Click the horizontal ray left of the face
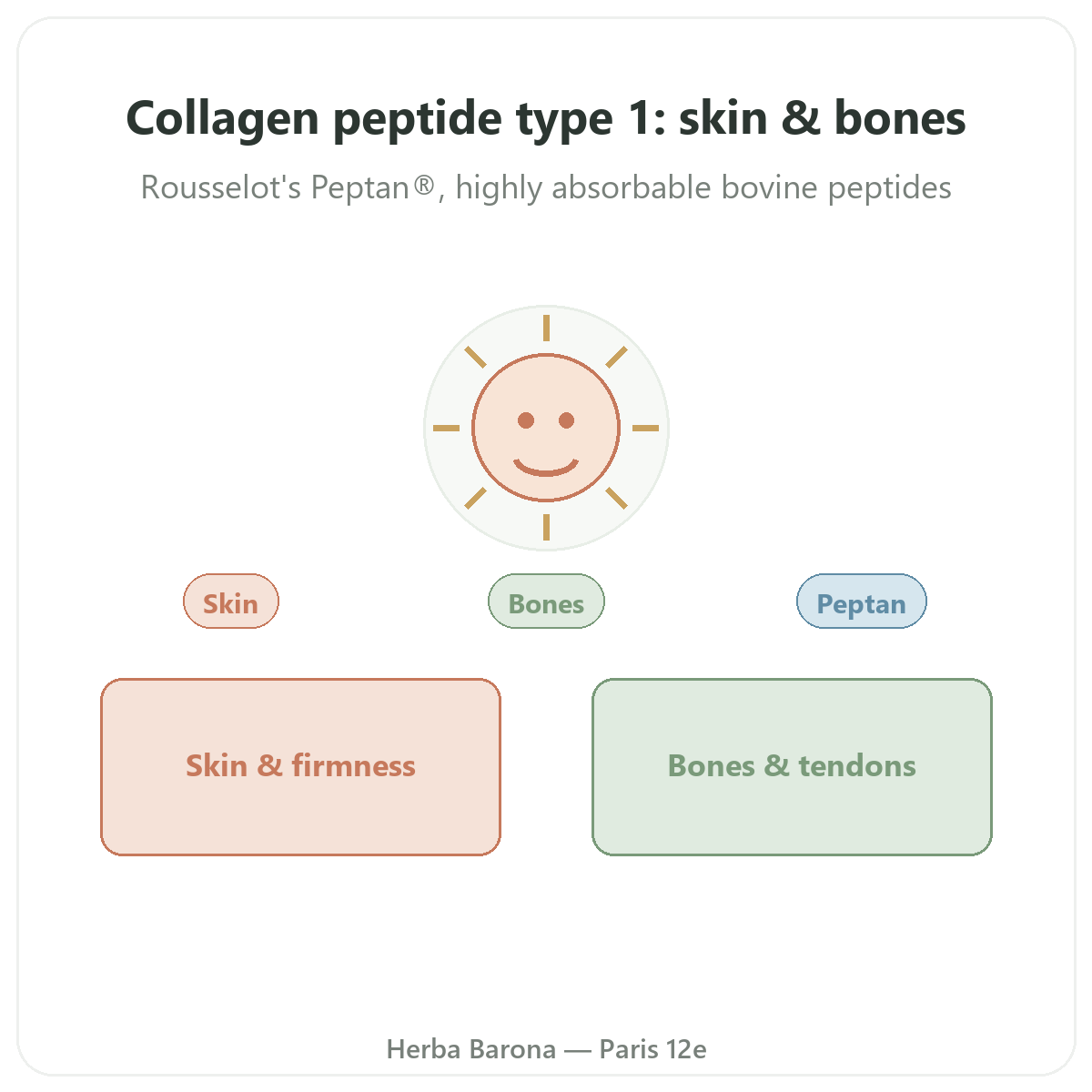 point(446,428)
